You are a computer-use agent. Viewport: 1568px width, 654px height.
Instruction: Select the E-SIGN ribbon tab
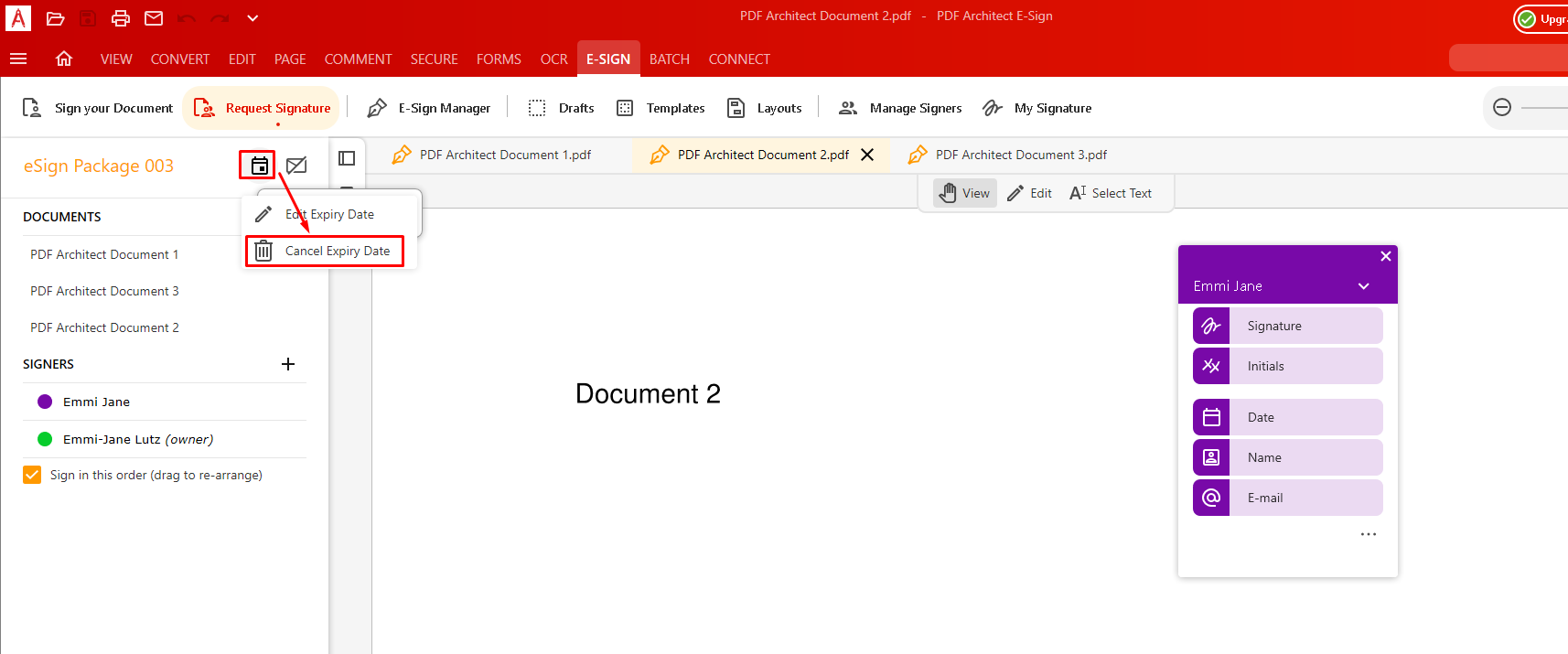pos(608,59)
